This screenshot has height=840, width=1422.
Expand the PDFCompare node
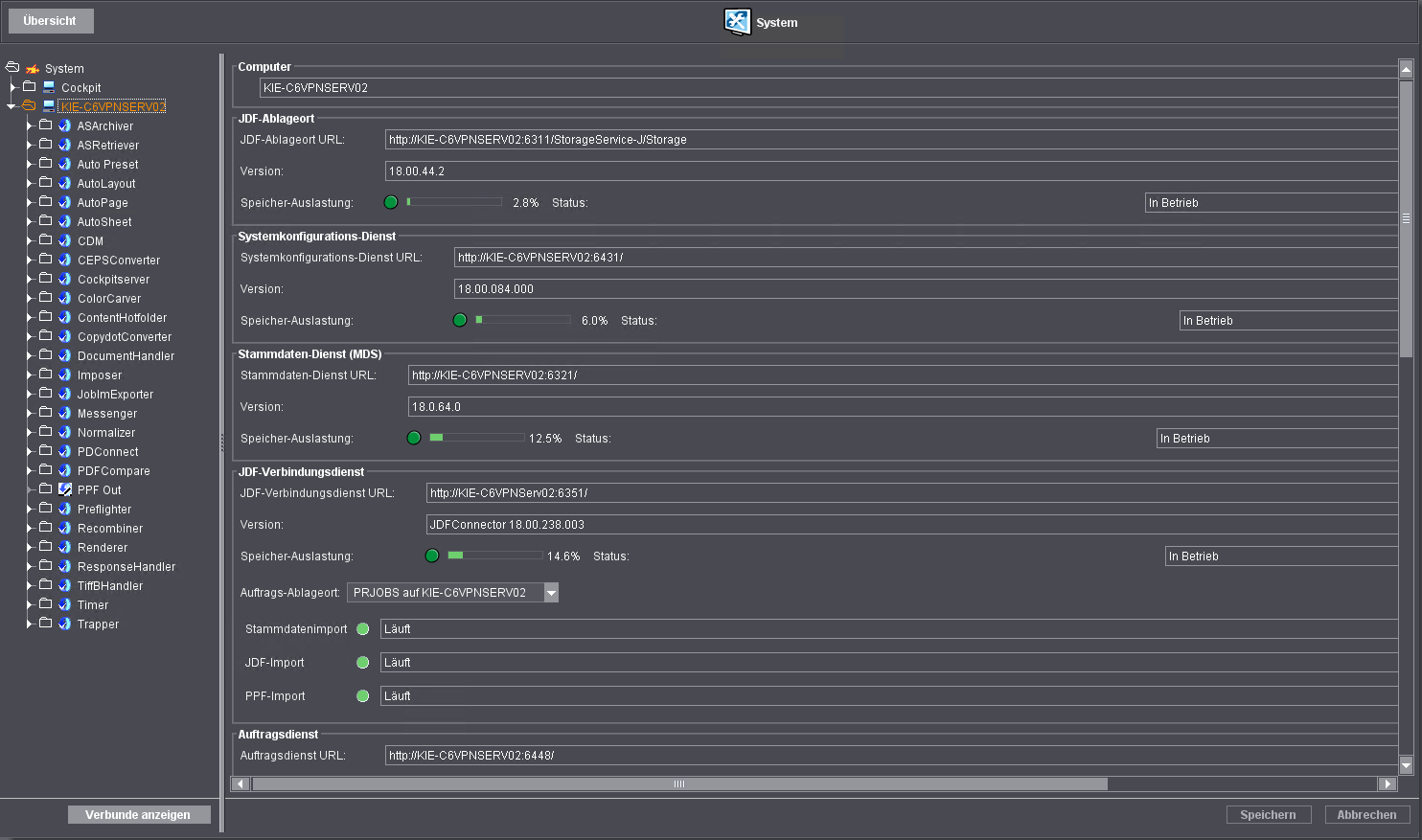click(29, 470)
